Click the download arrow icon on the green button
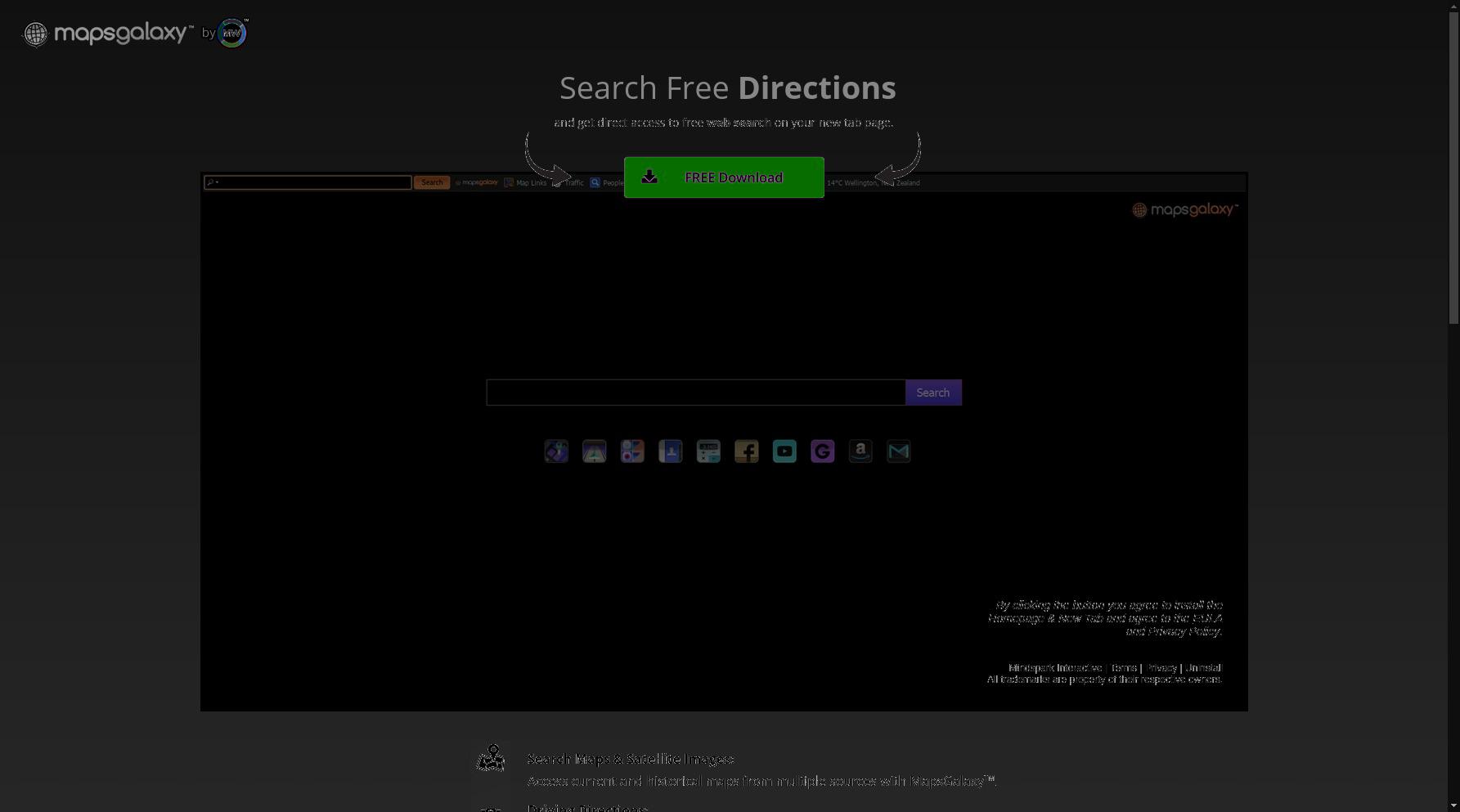The width and height of the screenshot is (1460, 812). pos(649,177)
